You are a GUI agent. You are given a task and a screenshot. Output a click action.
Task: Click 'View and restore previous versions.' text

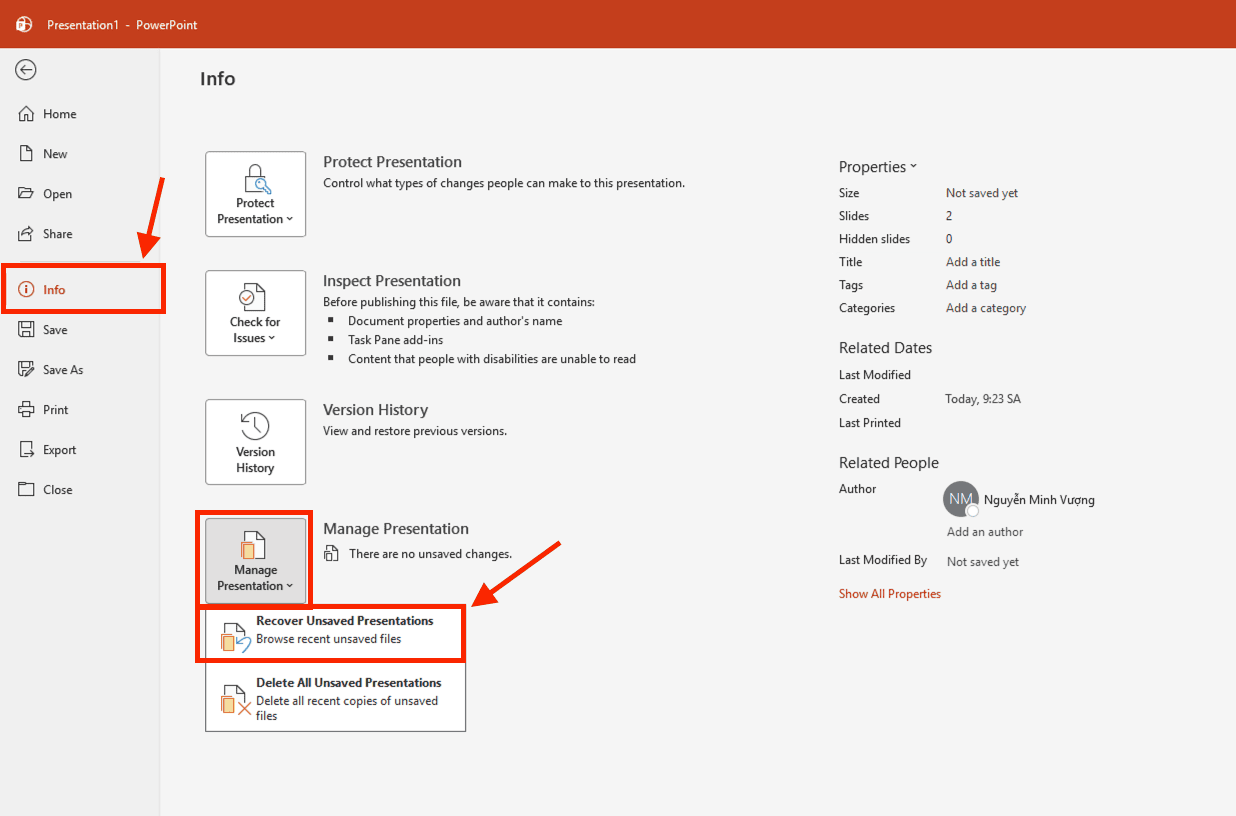pyautogui.click(x=415, y=431)
